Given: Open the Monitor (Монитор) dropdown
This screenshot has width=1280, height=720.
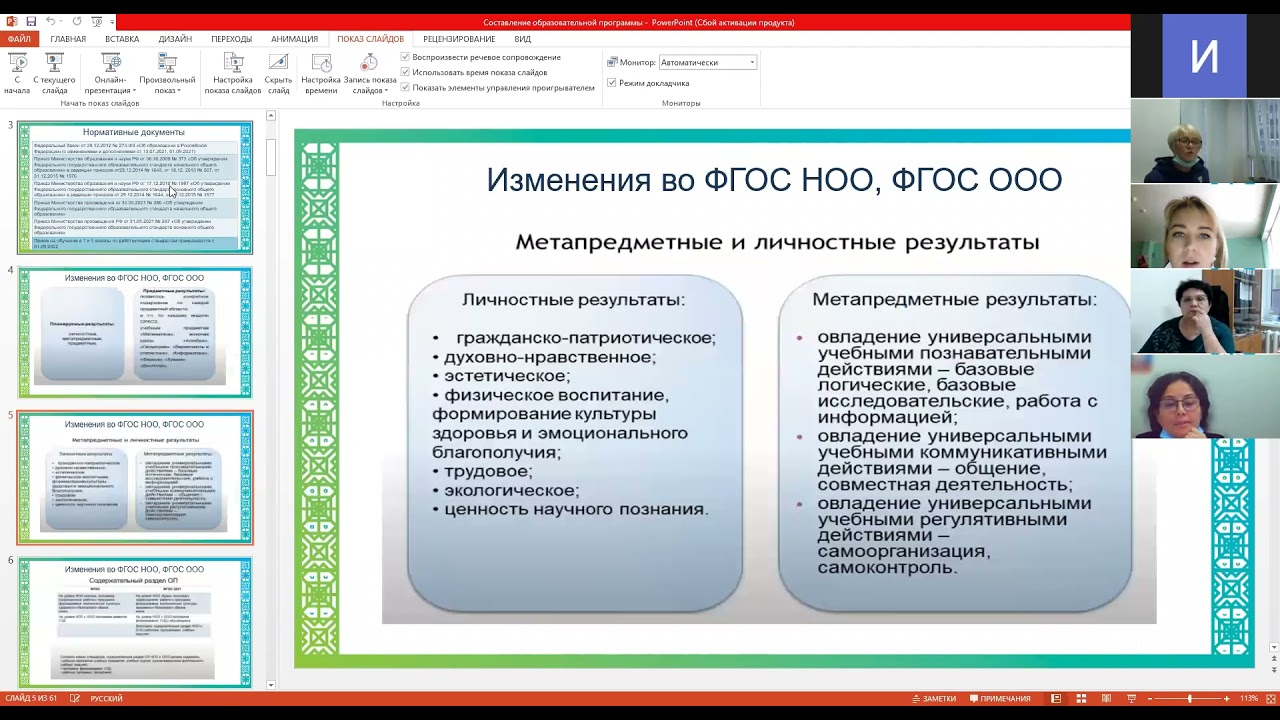Looking at the screenshot, I should point(707,62).
